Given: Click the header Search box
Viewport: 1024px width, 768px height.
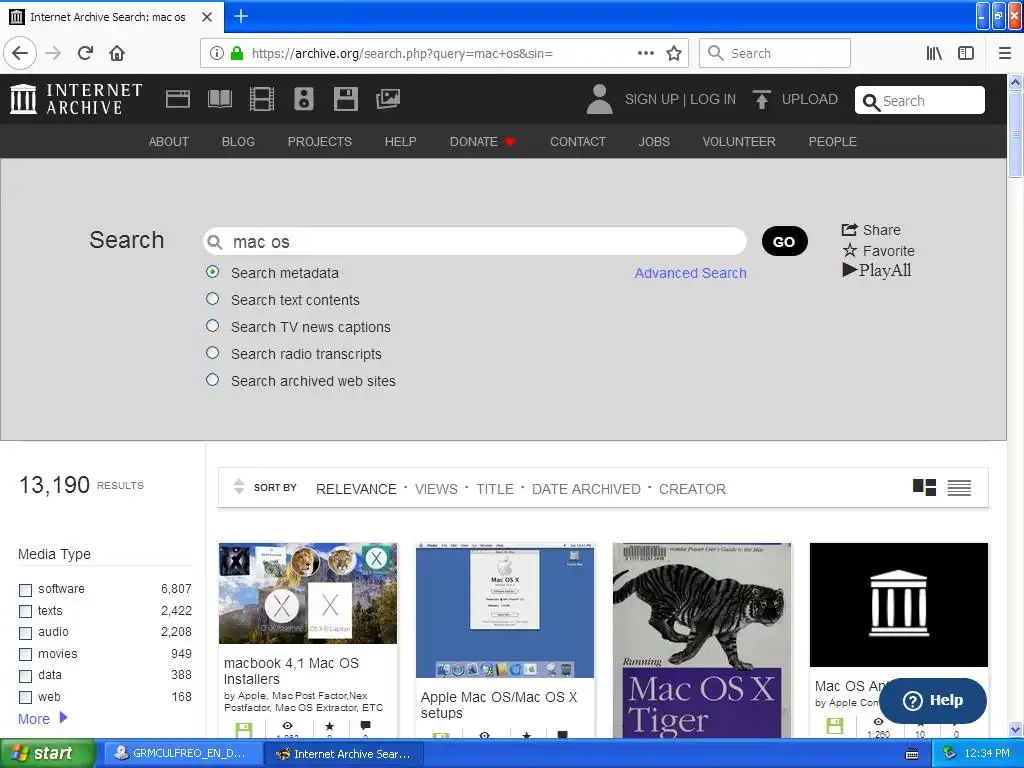Looking at the screenshot, I should click(920, 101).
